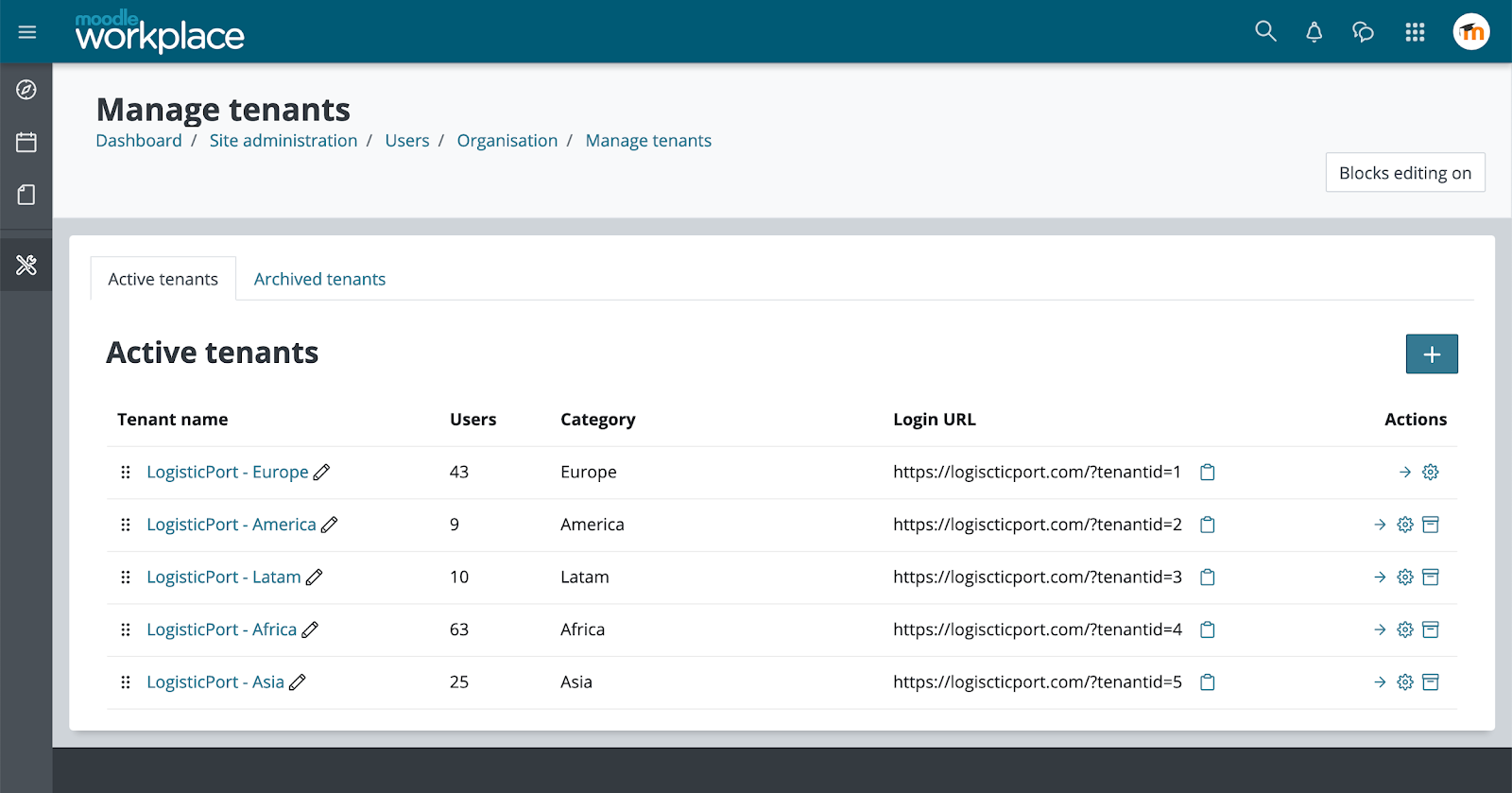Switch to America tenant via arrow icon

pos(1380,525)
